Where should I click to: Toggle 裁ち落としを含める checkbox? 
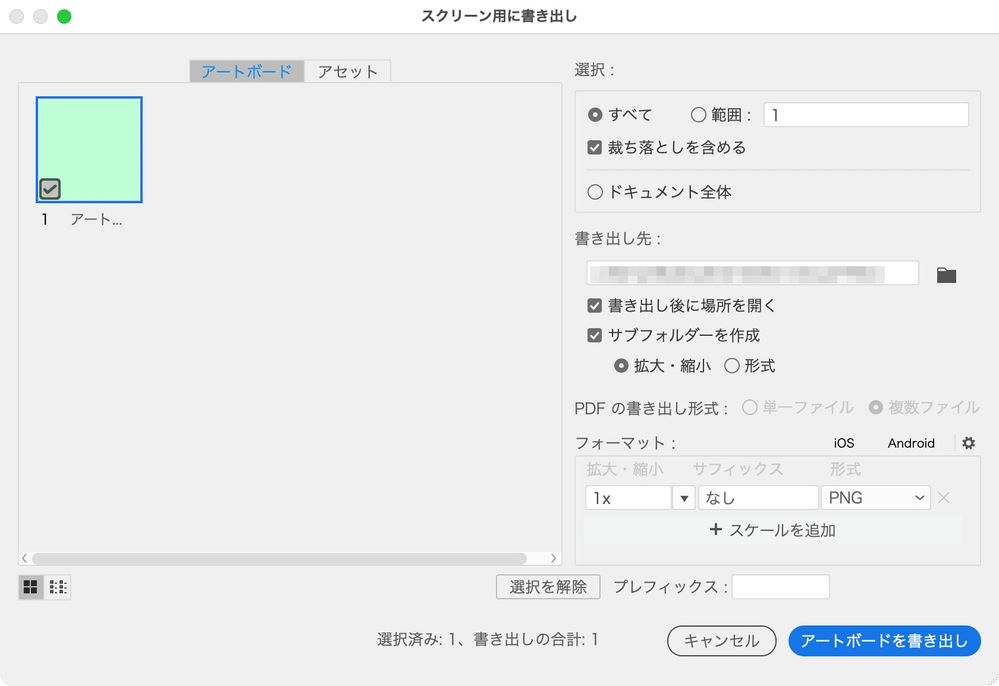(x=594, y=148)
